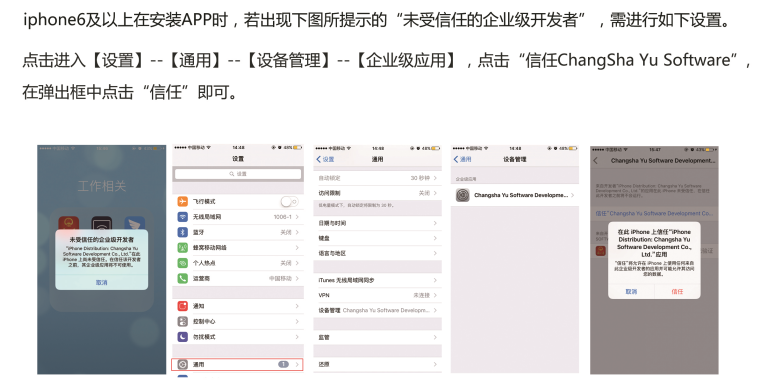Screen dimensions: 761x385
Task: Click the Carrier (运营商) phone icon
Action: [182, 279]
